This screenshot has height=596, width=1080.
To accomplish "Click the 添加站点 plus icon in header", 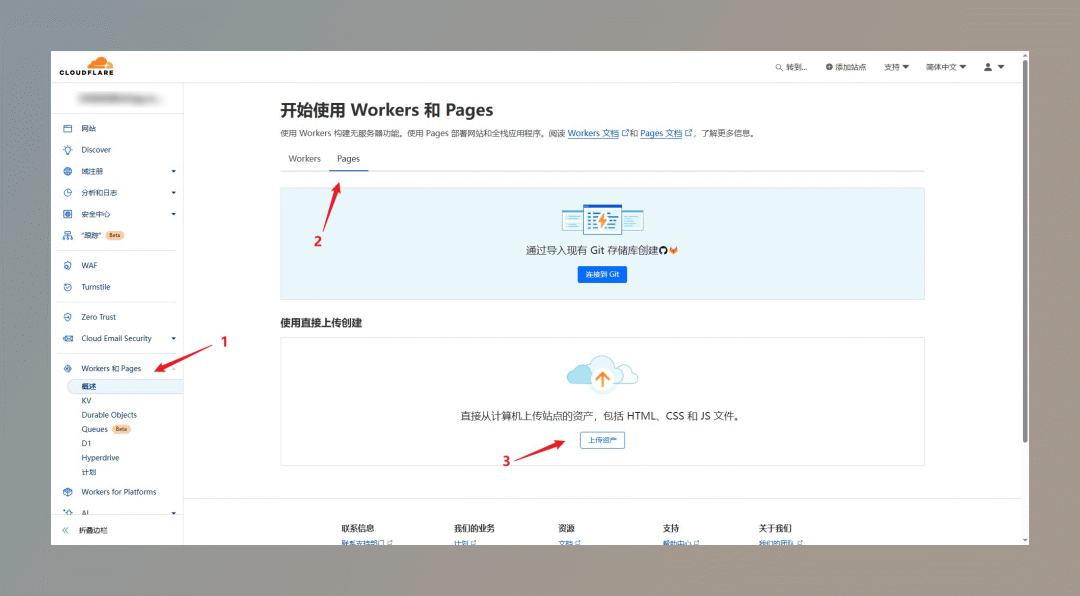I will point(829,67).
